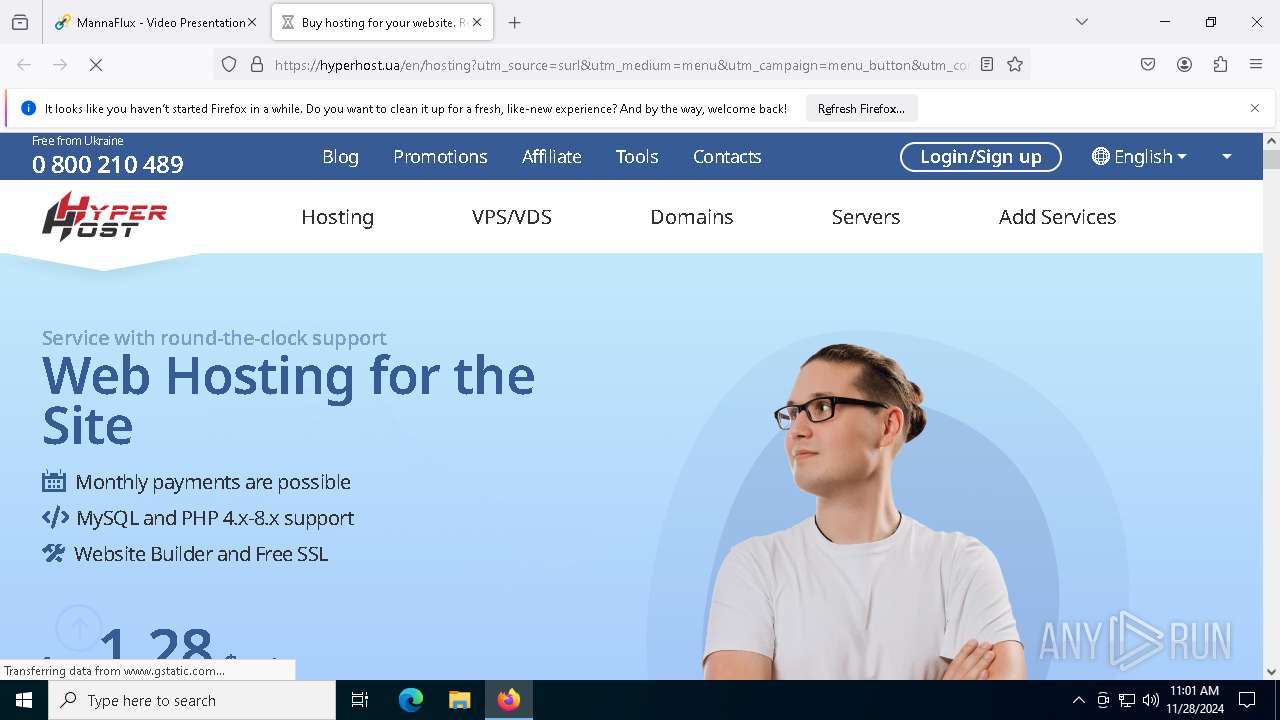Open the Windows notification center
Screen dimensions: 1280x720
(x=1247, y=700)
